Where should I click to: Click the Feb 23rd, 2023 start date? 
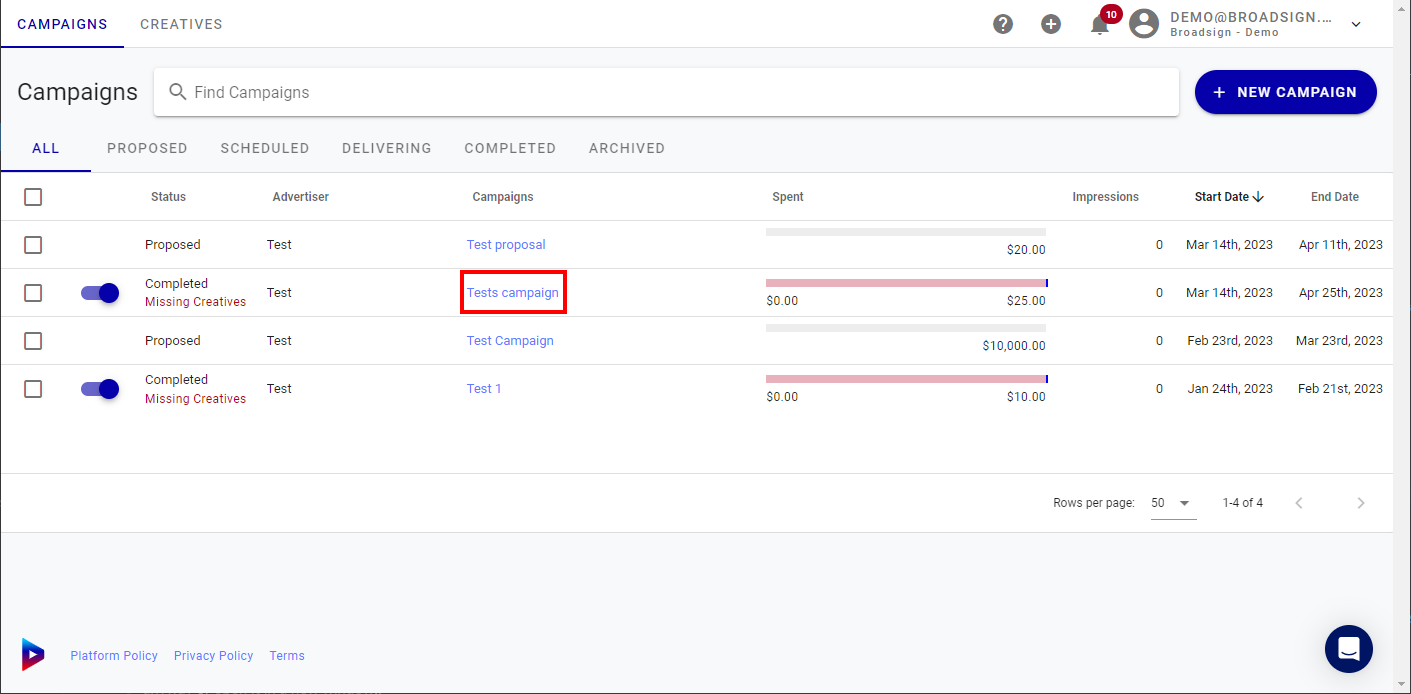[1230, 341]
